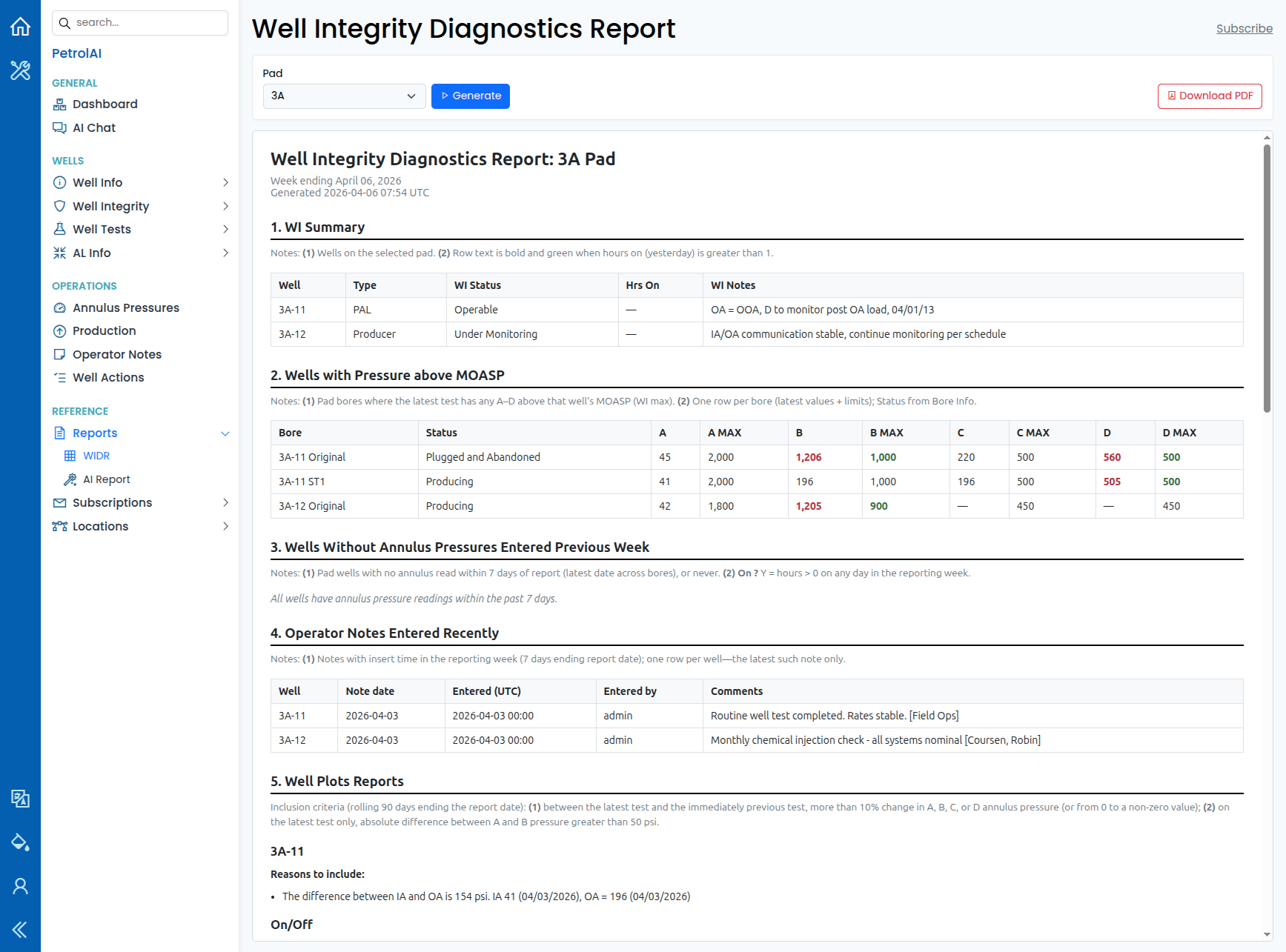Click the Production arrow icon
Image resolution: width=1286 pixels, height=952 pixels.
(x=60, y=331)
